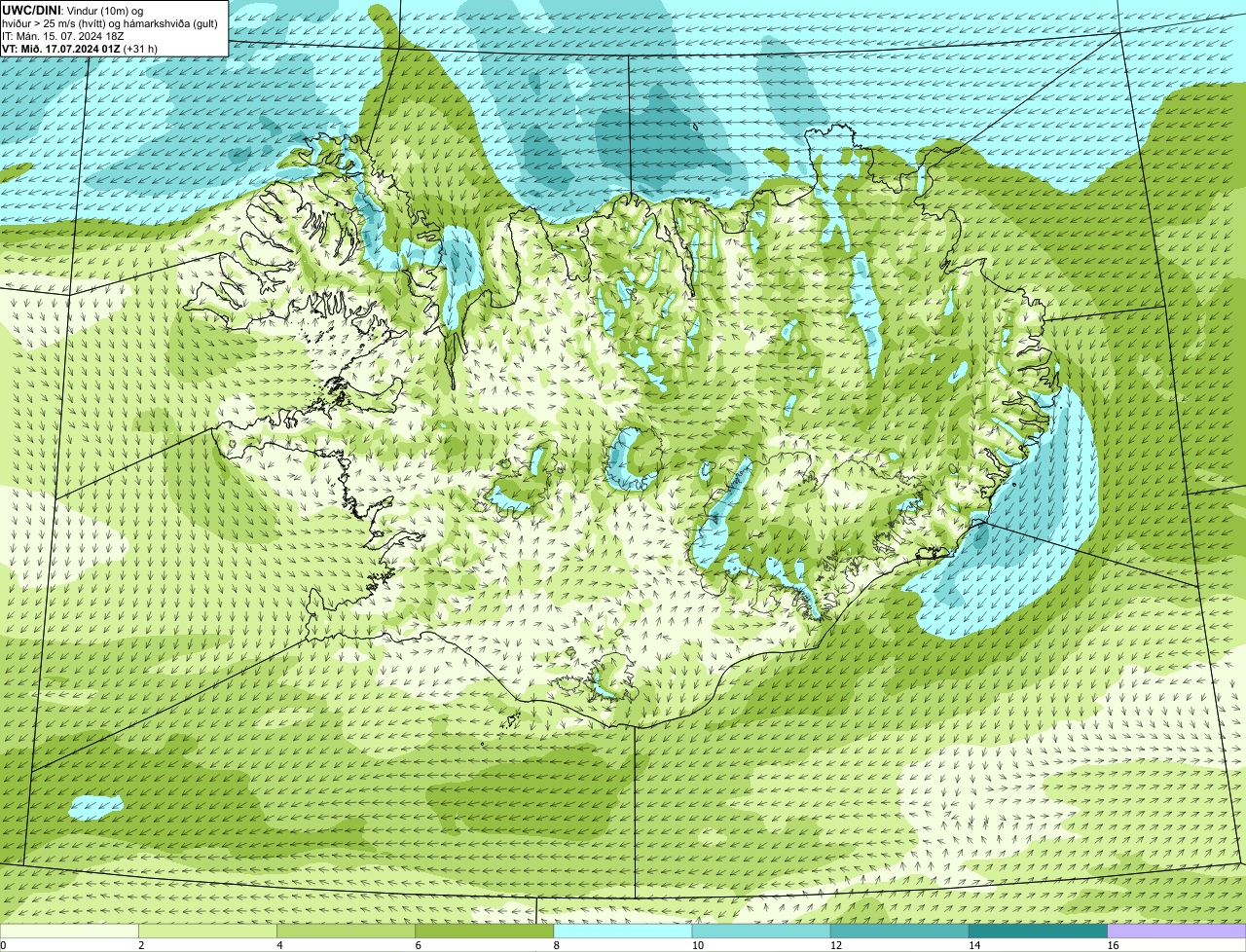
Task: Click the legend tick label '14'
Action: coord(974,945)
